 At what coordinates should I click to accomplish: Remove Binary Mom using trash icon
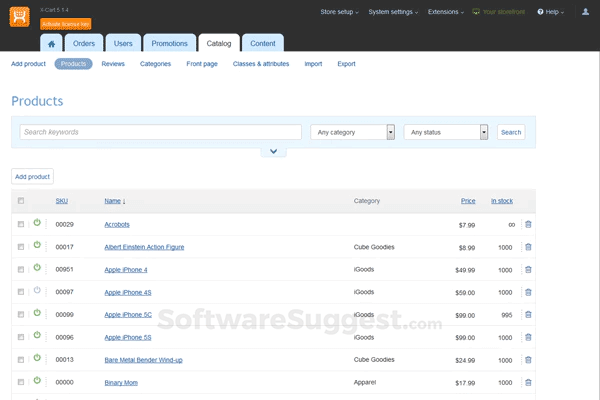(x=528, y=381)
